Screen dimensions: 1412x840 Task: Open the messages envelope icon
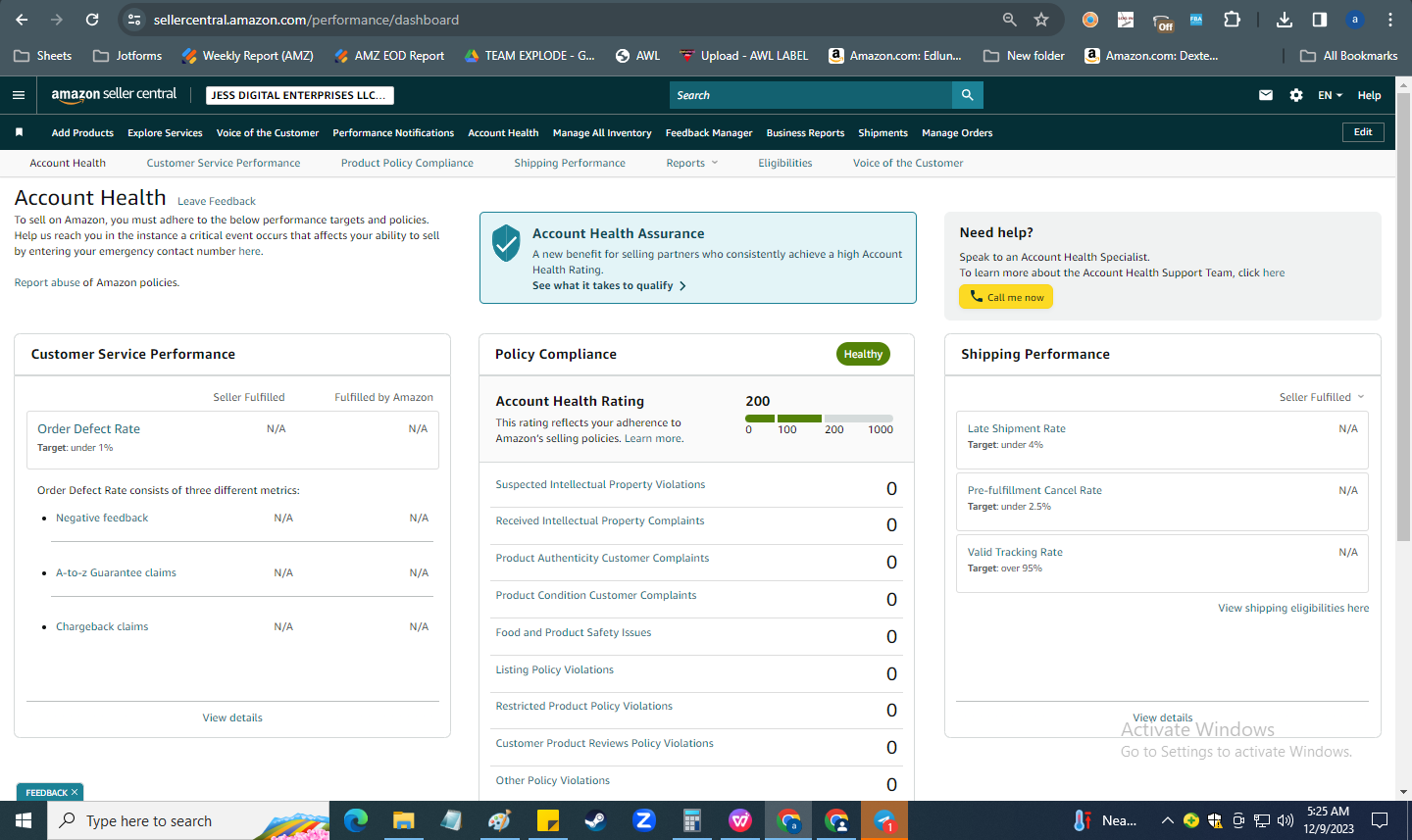pos(1266,95)
